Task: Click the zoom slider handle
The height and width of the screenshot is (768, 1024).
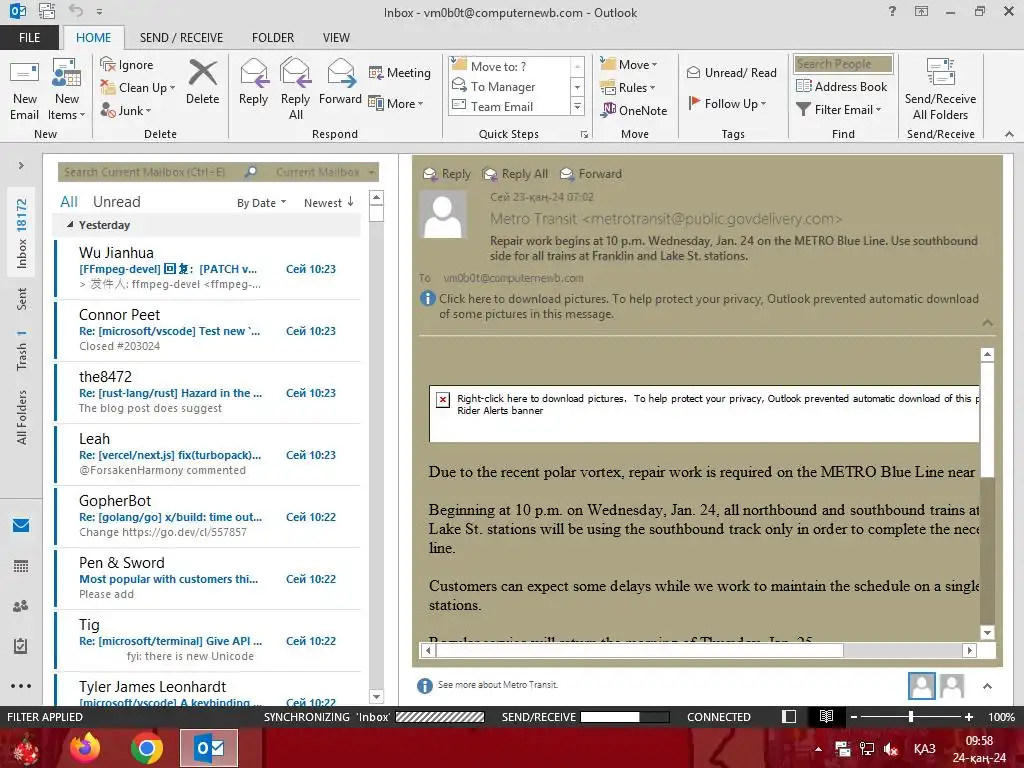Action: [x=910, y=716]
